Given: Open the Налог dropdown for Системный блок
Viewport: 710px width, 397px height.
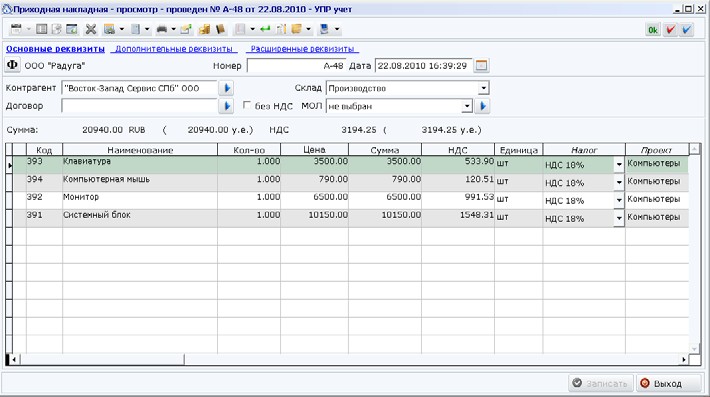Looking at the screenshot, I should point(619,218).
